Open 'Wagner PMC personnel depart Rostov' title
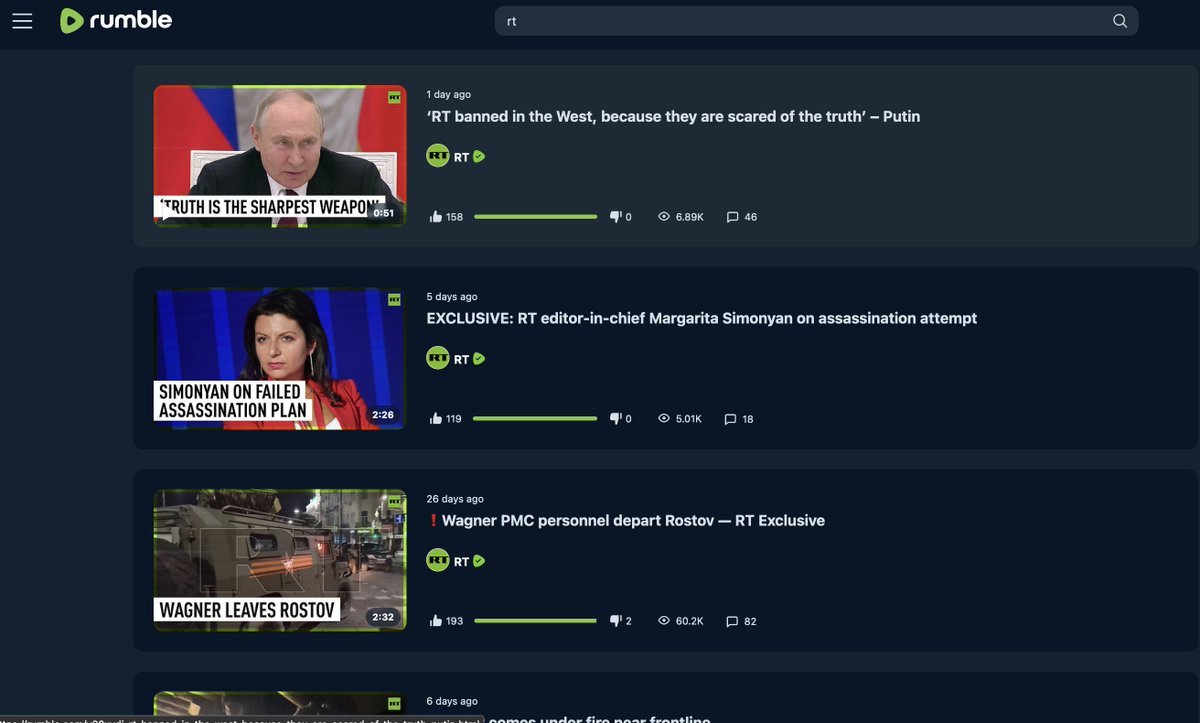Screen dimensions: 1200x723 (x=626, y=520)
